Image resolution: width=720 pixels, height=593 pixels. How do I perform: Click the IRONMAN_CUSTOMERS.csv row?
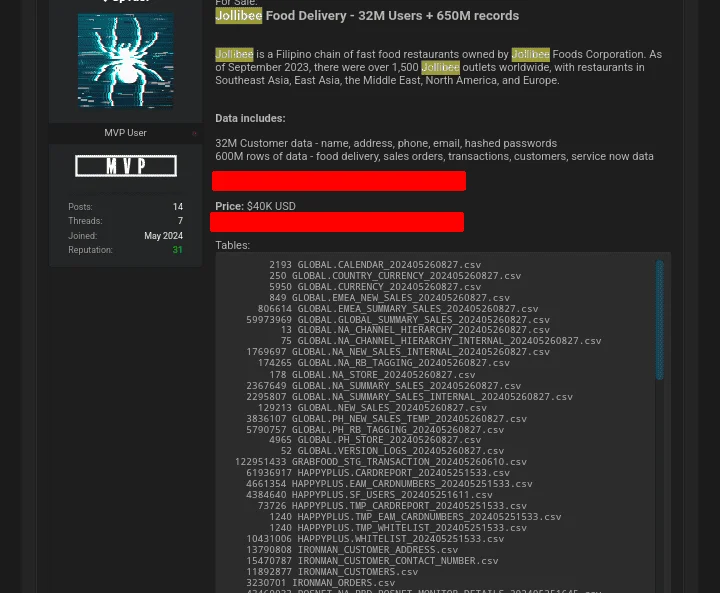coord(332,573)
